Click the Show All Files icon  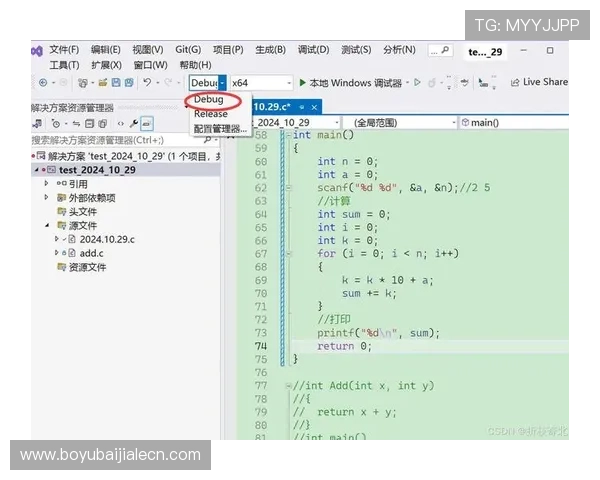pyautogui.click(x=104, y=123)
